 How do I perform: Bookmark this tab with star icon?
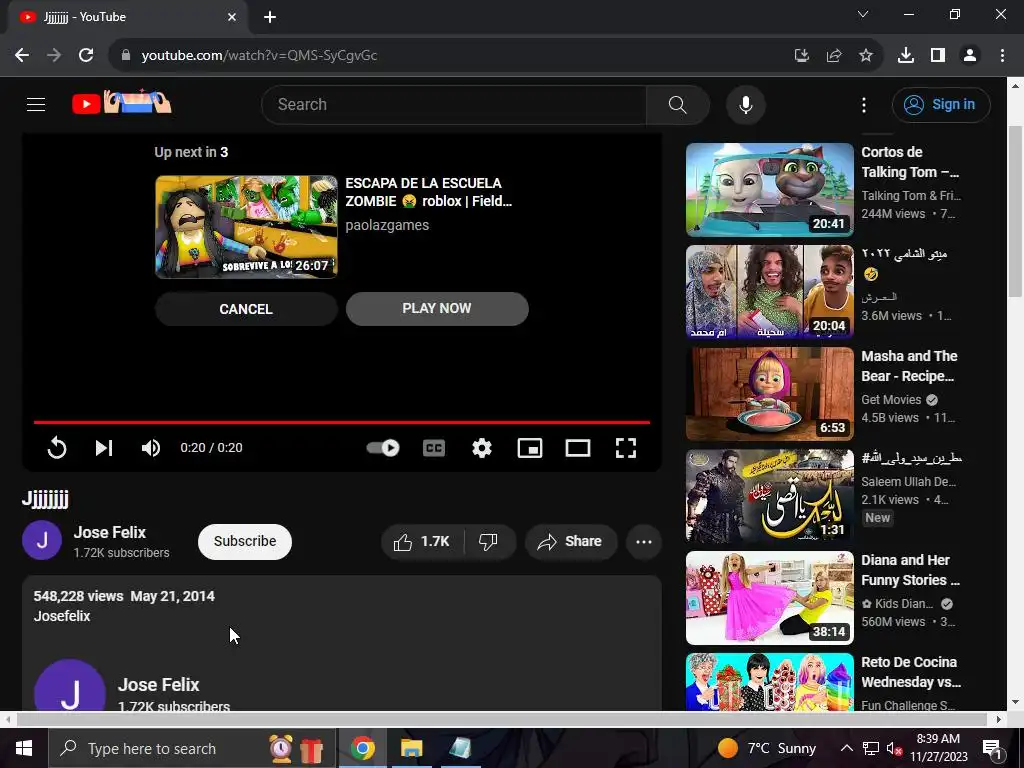coord(866,56)
